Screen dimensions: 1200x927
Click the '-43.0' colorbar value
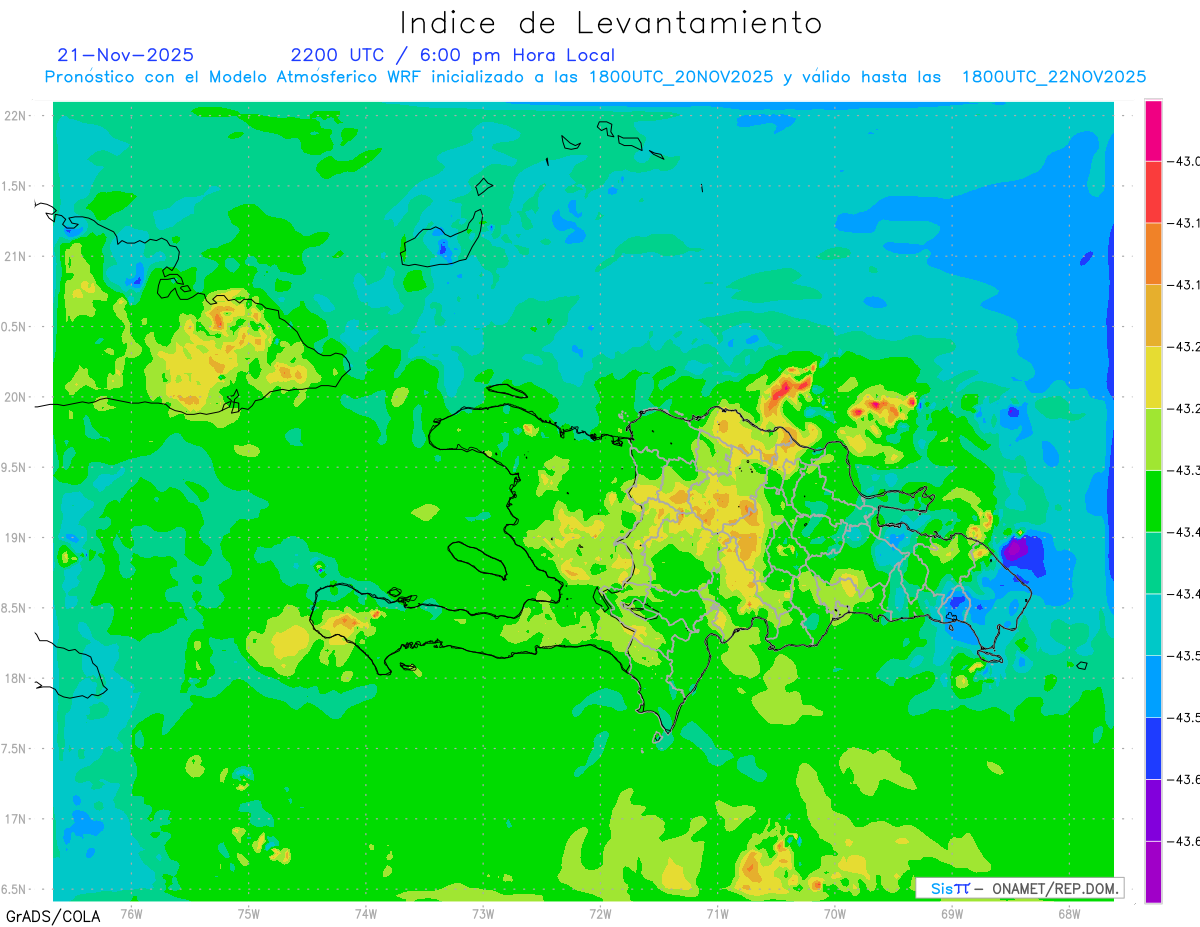click(x=1184, y=162)
